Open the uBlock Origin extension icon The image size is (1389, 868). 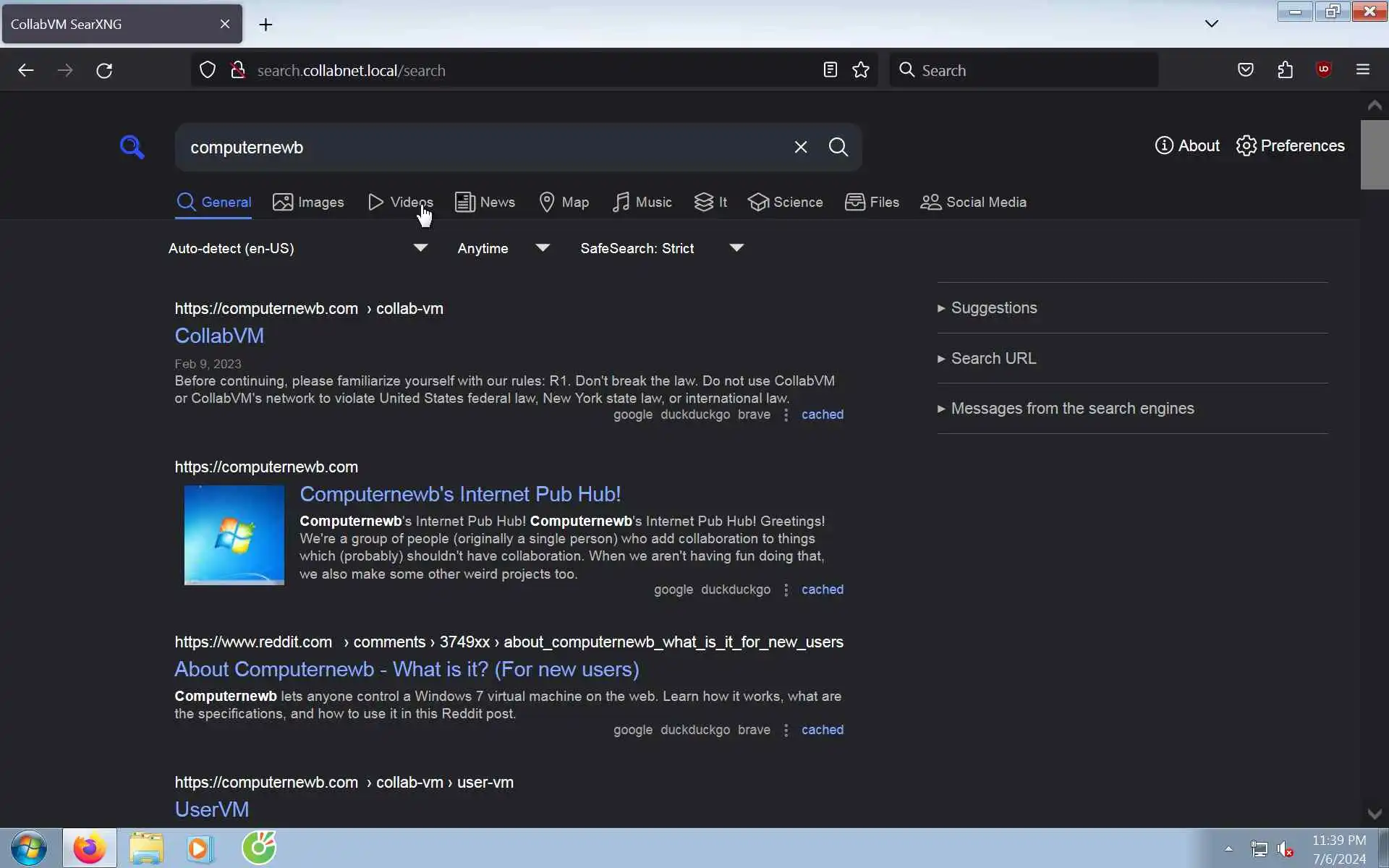(x=1323, y=69)
